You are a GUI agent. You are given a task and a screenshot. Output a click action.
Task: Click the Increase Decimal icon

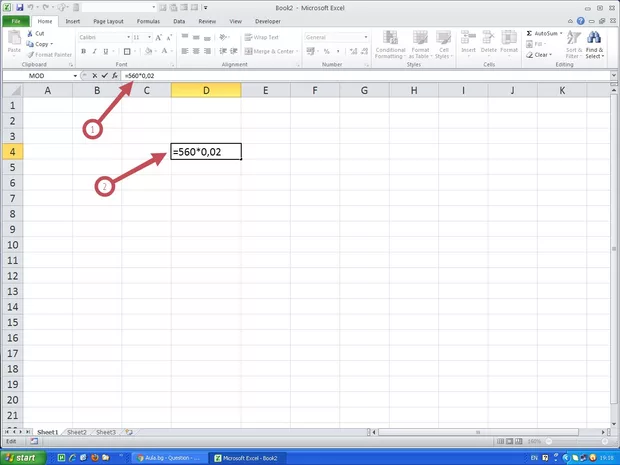(353, 51)
